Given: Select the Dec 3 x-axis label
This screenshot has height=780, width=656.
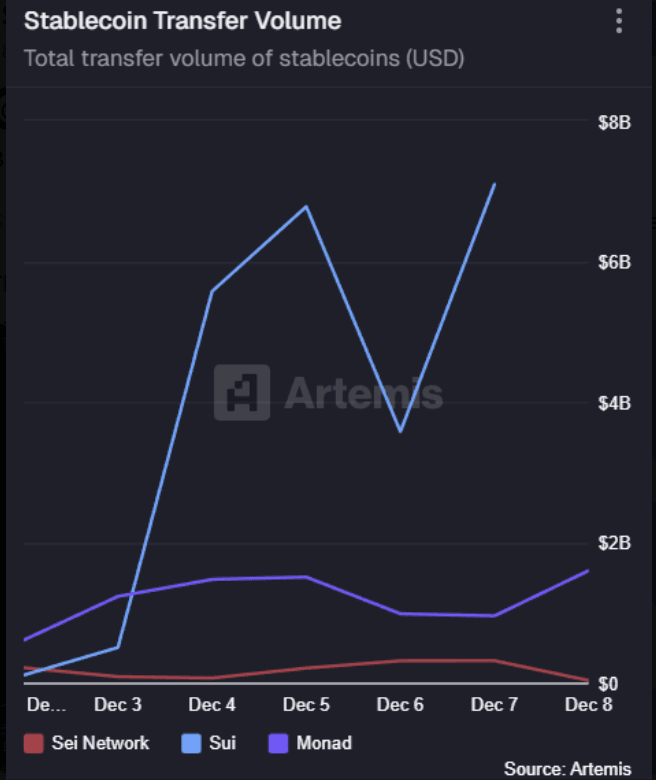Looking at the screenshot, I should pyautogui.click(x=118, y=705).
